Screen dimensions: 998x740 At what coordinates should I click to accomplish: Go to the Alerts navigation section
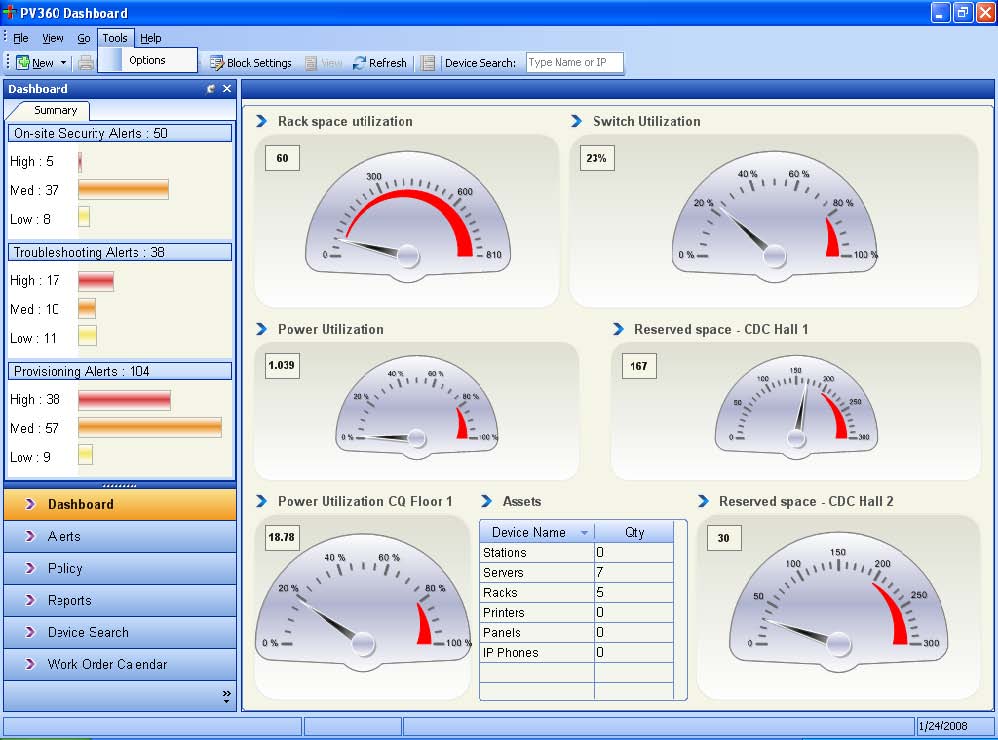click(x=64, y=536)
